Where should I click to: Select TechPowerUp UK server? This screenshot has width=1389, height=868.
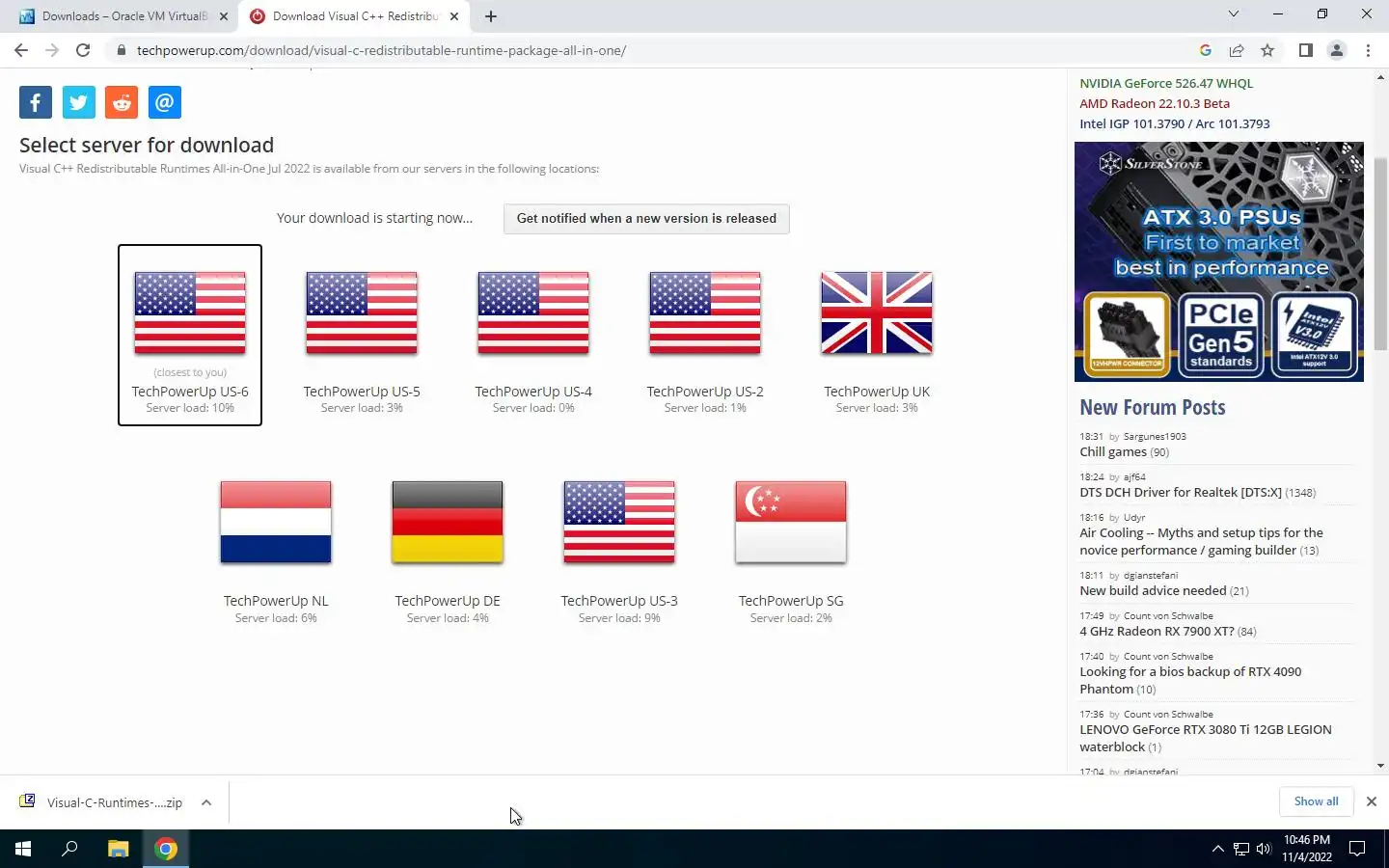click(x=877, y=335)
